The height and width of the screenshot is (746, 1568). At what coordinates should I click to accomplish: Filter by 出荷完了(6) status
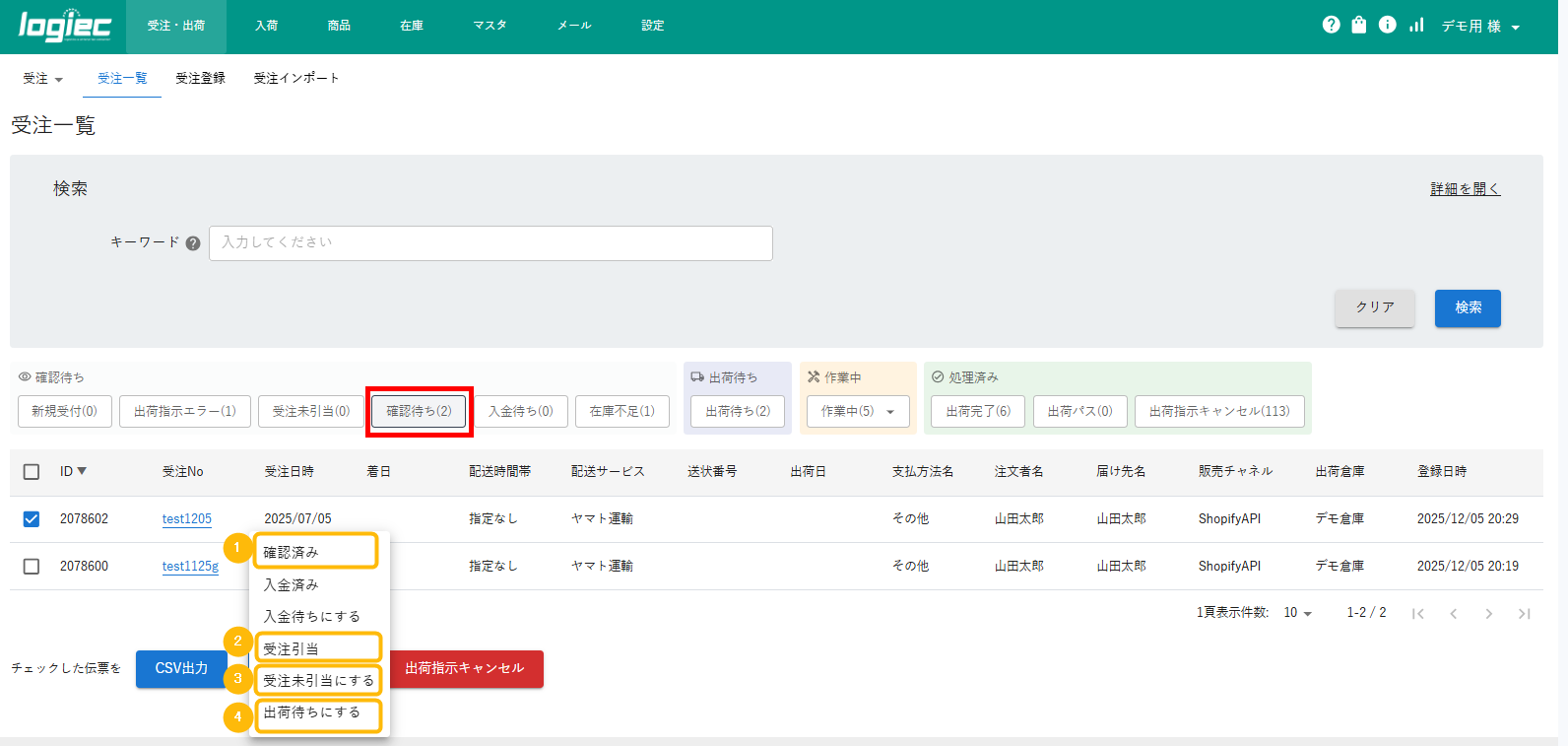977,411
